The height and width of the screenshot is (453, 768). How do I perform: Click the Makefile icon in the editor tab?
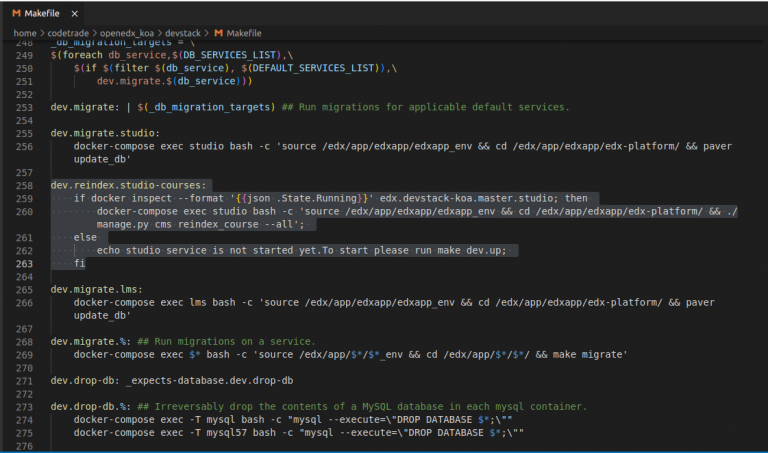16,12
